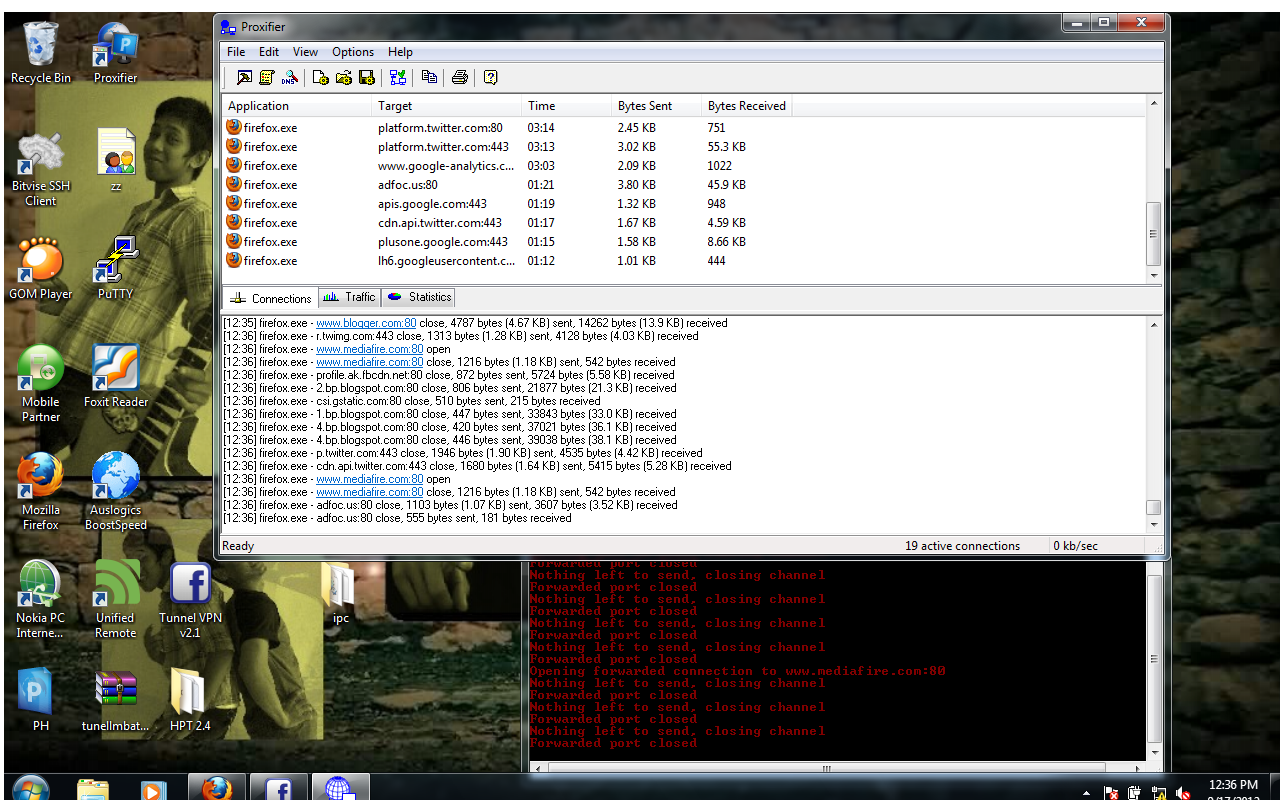
Task: Select the apis.google.com:443 connection row
Action: coord(684,203)
